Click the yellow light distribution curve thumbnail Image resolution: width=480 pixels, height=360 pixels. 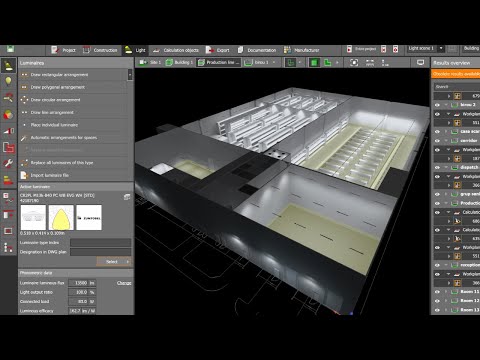click(x=61, y=217)
